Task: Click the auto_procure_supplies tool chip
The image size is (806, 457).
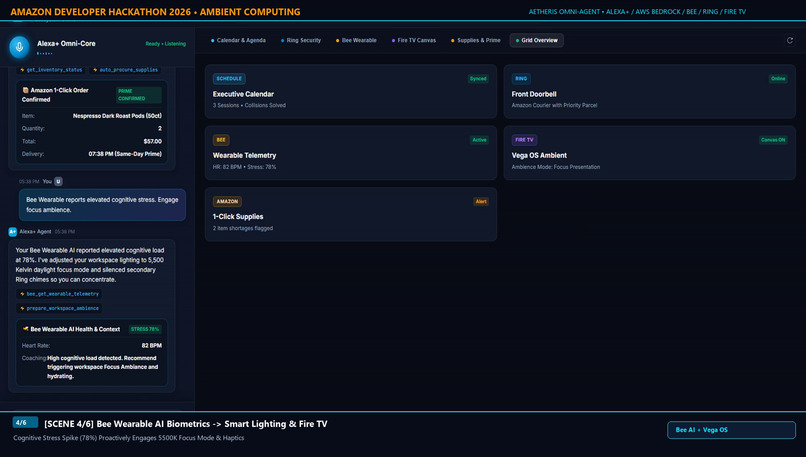Action: [x=125, y=69]
